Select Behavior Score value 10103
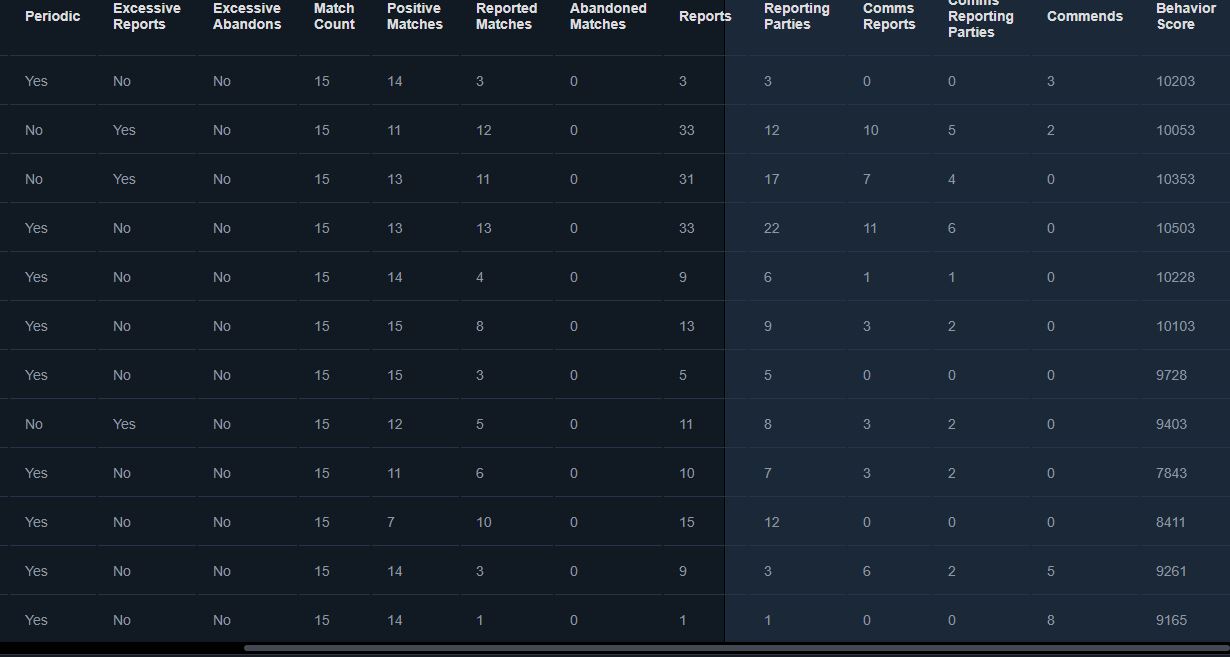 pos(1175,326)
